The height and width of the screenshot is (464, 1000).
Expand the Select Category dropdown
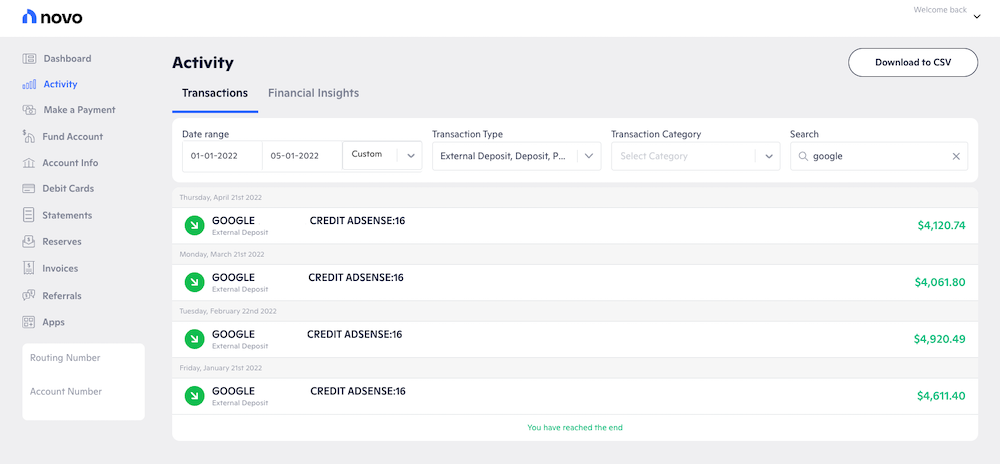pyautogui.click(x=768, y=156)
